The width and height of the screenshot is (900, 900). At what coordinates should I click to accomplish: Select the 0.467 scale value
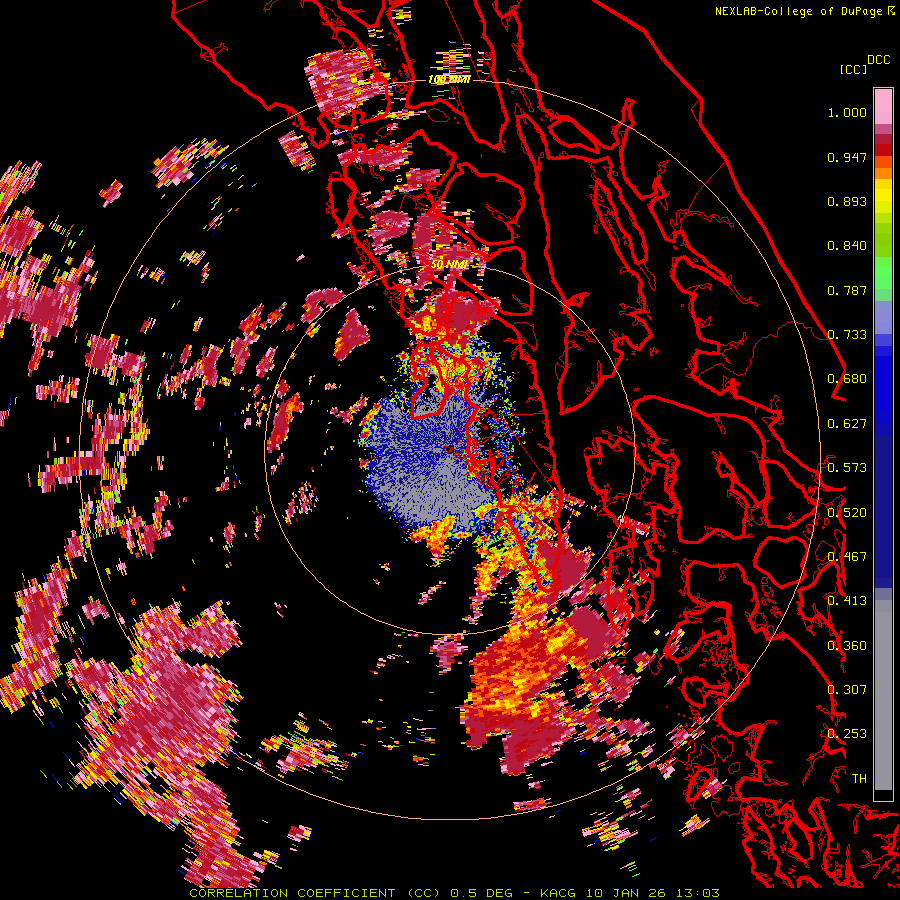[x=847, y=557]
